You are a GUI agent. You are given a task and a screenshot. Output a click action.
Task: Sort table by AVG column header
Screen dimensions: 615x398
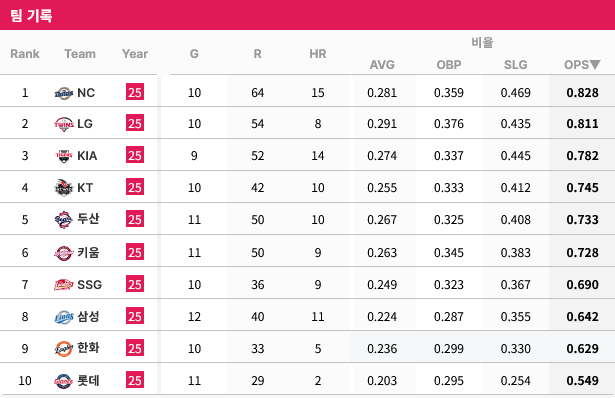pyautogui.click(x=382, y=65)
